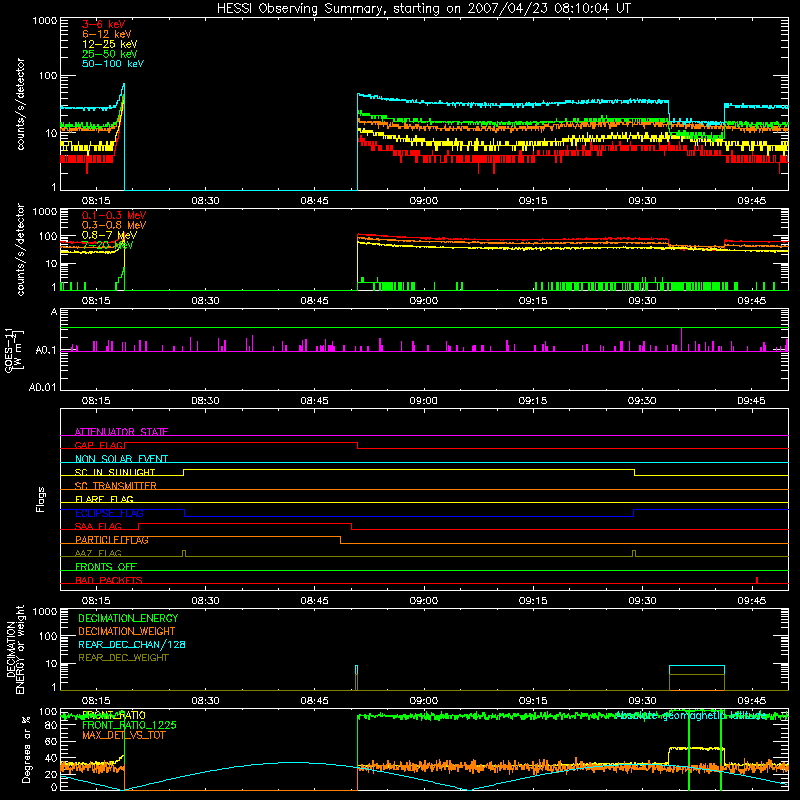Click the PARTICLE_FLAG label

coord(112,540)
